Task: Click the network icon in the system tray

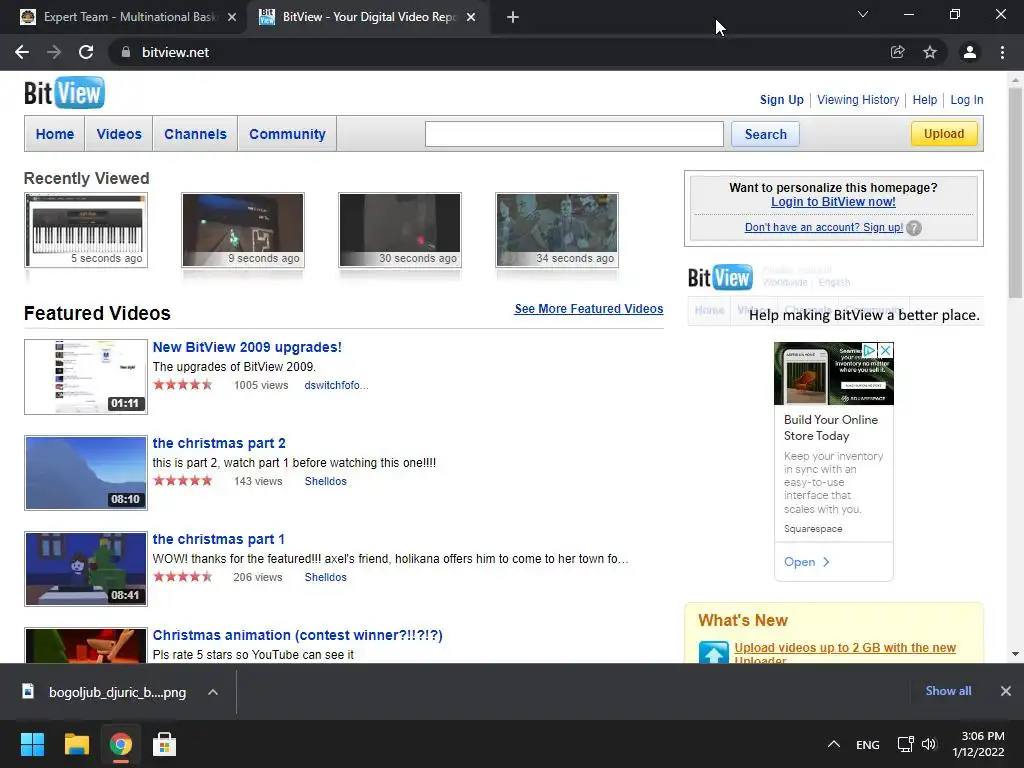Action: click(905, 744)
